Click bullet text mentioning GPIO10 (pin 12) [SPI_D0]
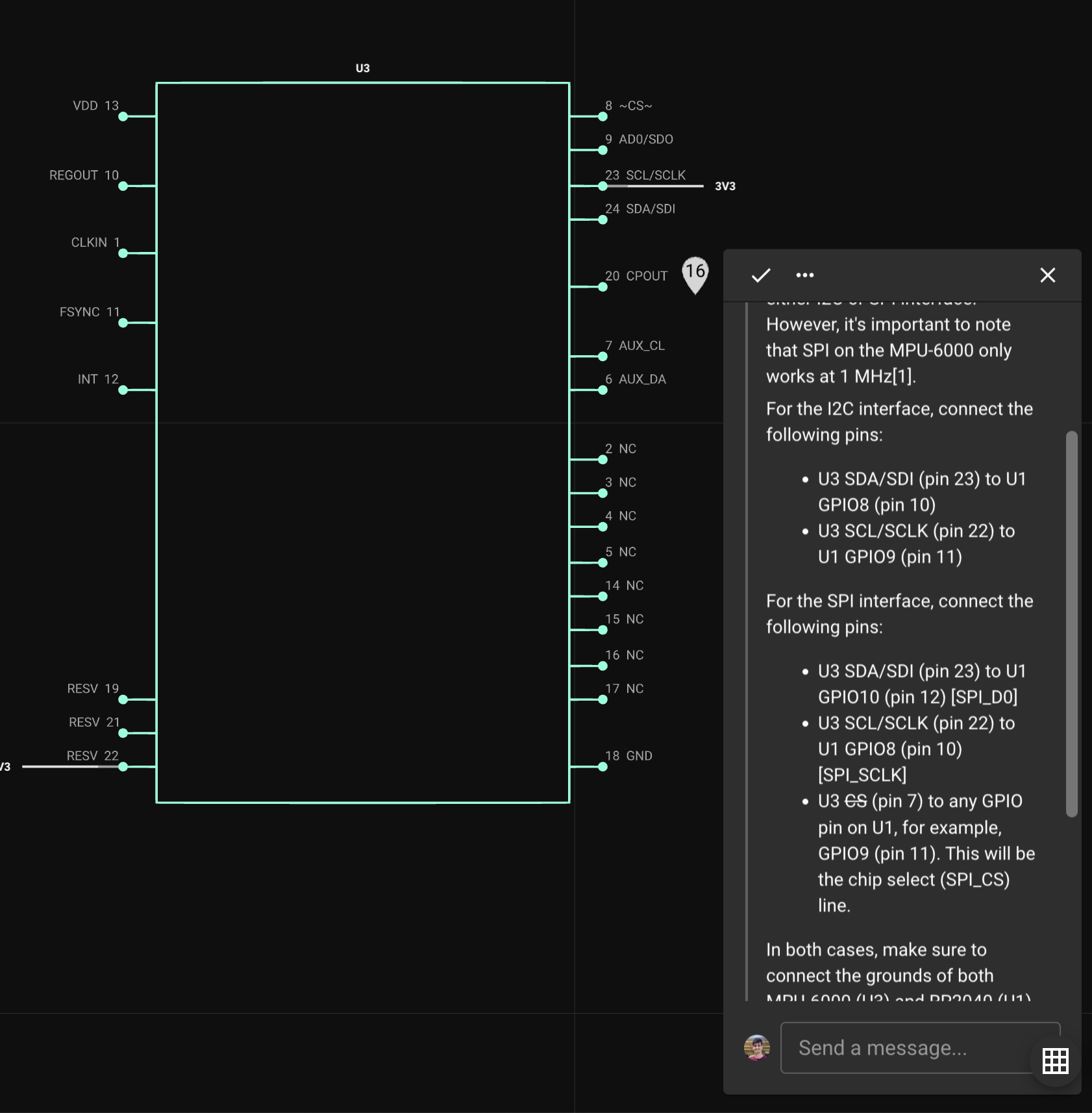The image size is (1092, 1113). [x=922, y=684]
